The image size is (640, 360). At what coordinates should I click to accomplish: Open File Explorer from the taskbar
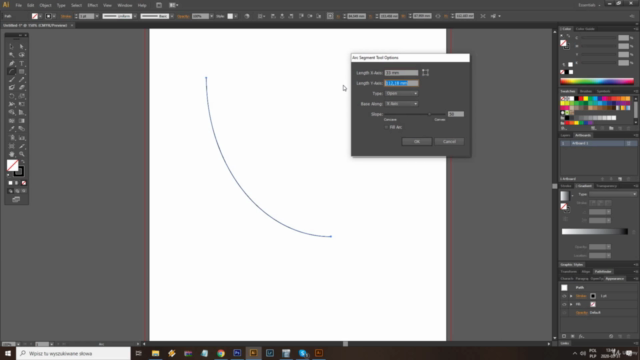156,353
